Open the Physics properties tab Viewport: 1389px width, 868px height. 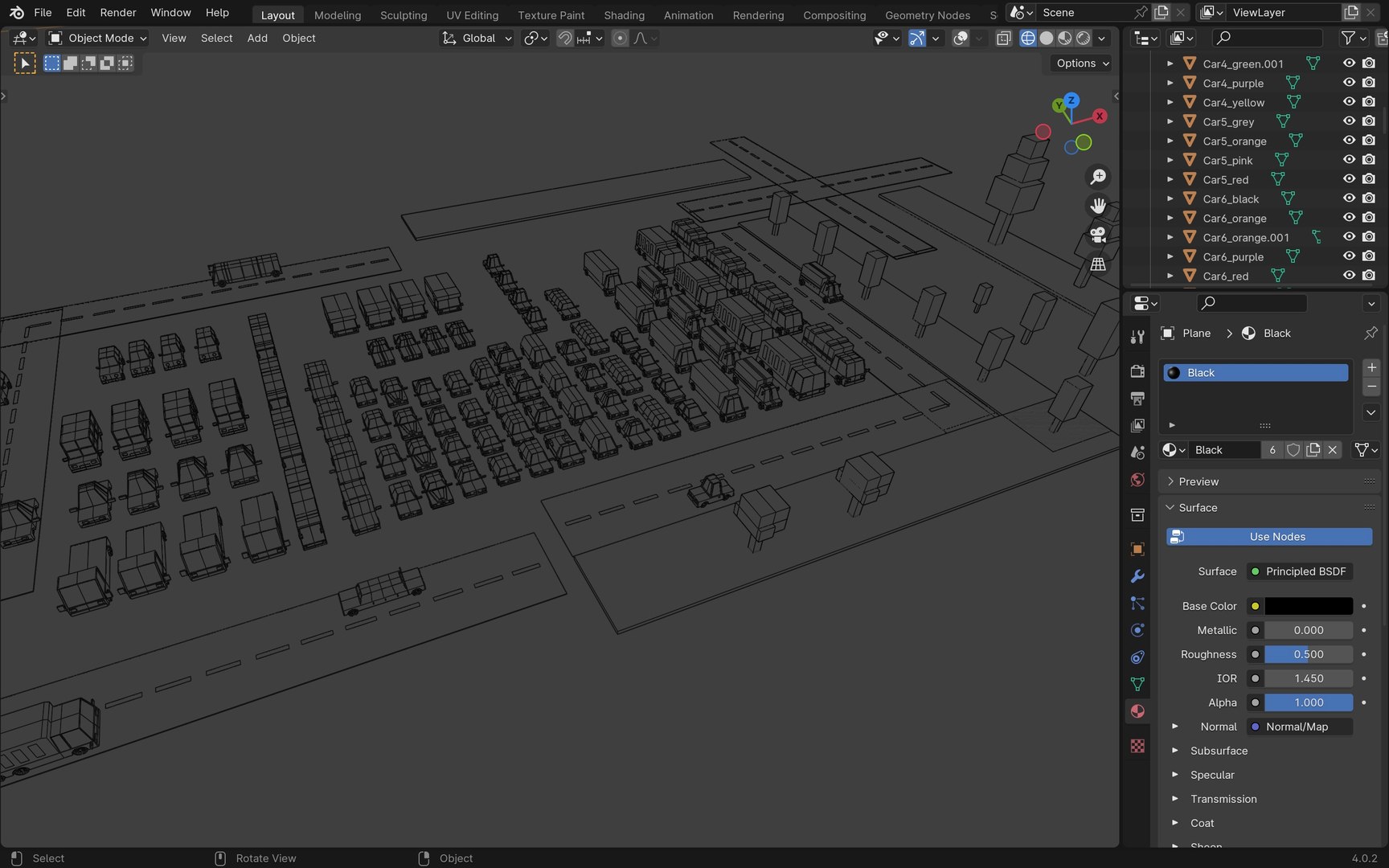1137,630
